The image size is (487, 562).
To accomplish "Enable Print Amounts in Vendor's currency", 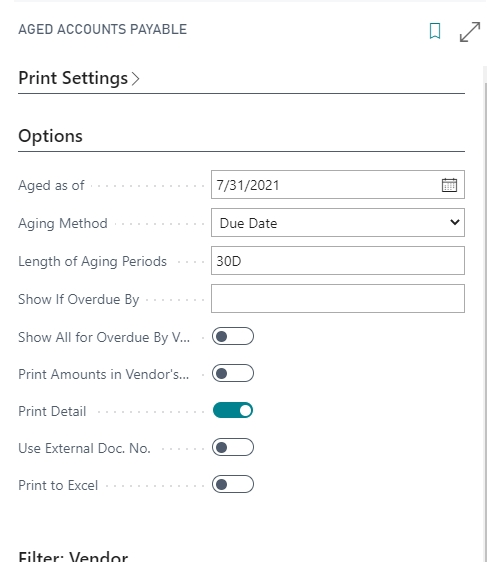I will pos(233,373).
